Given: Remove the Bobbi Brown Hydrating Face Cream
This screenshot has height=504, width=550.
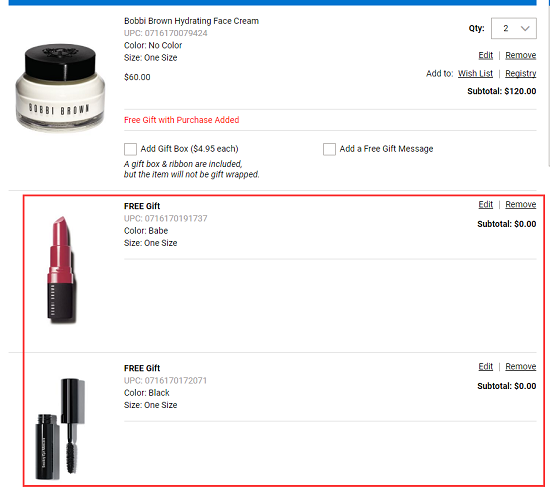Looking at the screenshot, I should click(521, 55).
